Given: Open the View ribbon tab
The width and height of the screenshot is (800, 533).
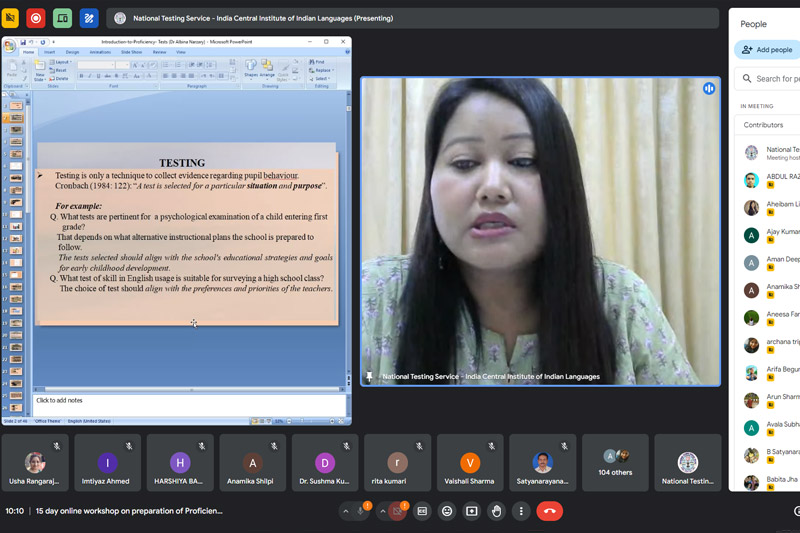Looking at the screenshot, I should tap(181, 52).
